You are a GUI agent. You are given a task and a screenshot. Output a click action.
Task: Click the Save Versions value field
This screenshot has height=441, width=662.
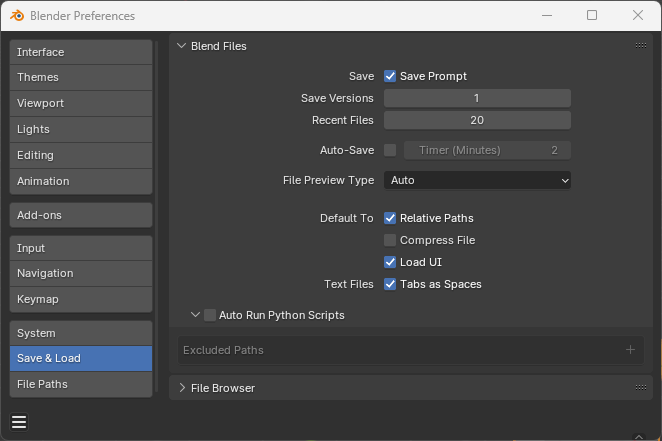coord(477,98)
